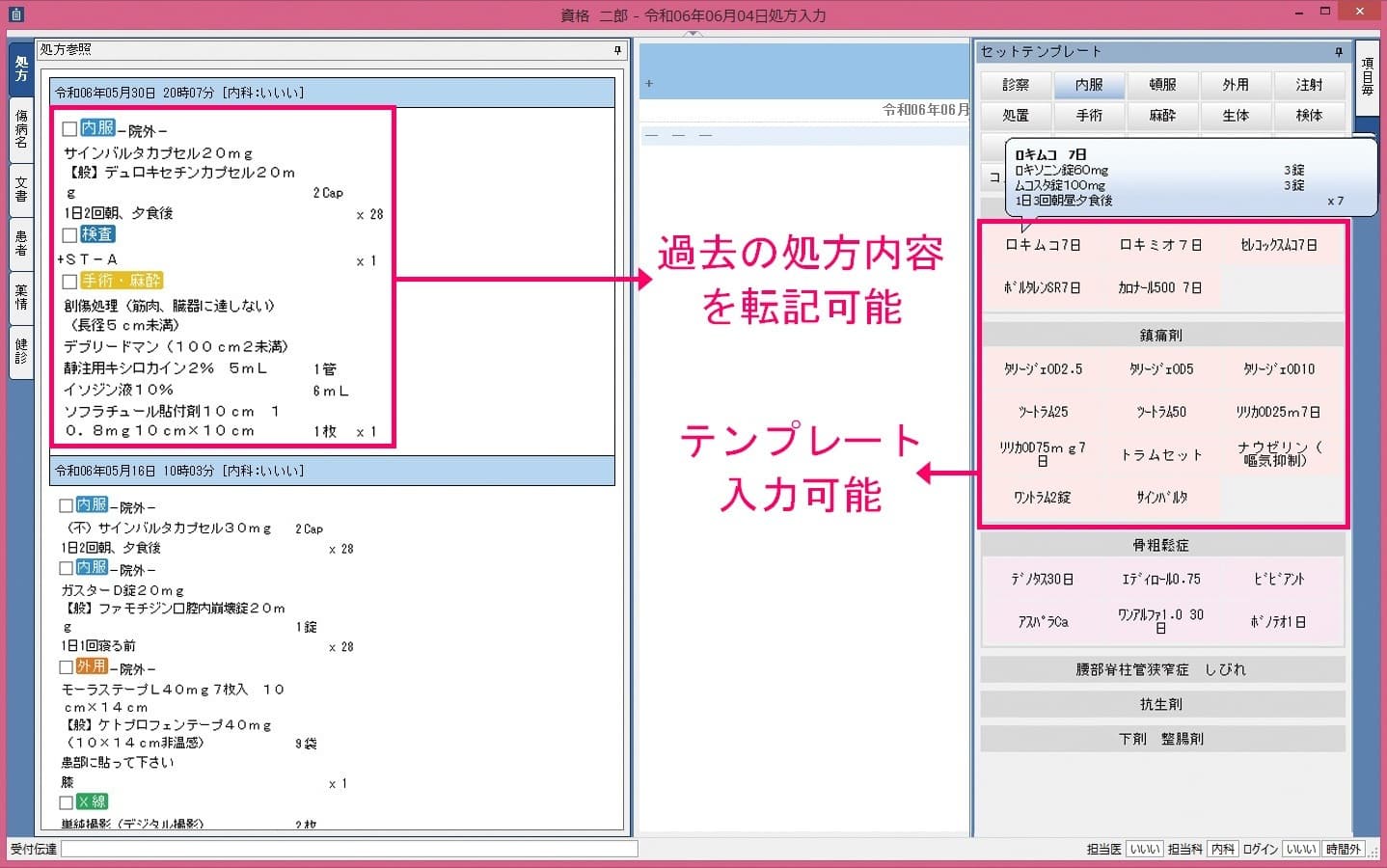The image size is (1387, 868).
Task: Open the 文書 side tab
Action: pos(21,189)
